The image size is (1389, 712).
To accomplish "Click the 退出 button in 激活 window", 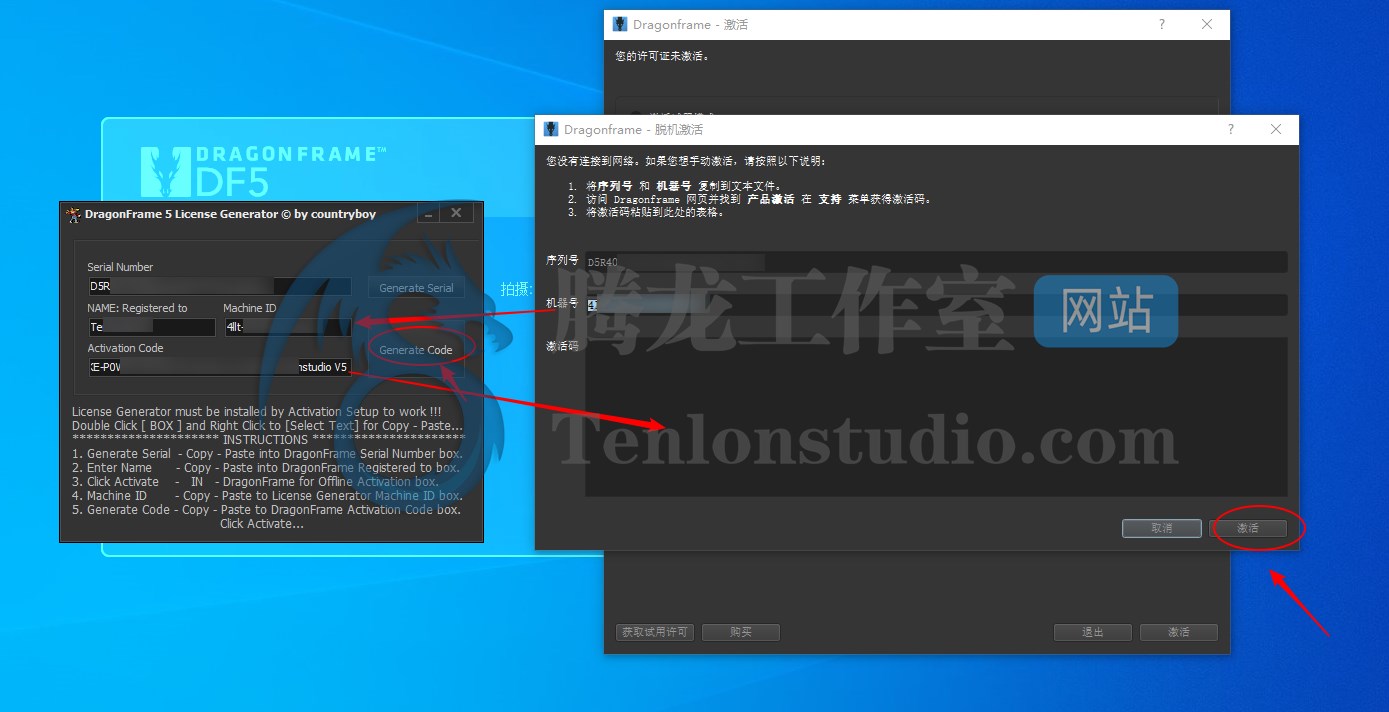I will 1093,632.
